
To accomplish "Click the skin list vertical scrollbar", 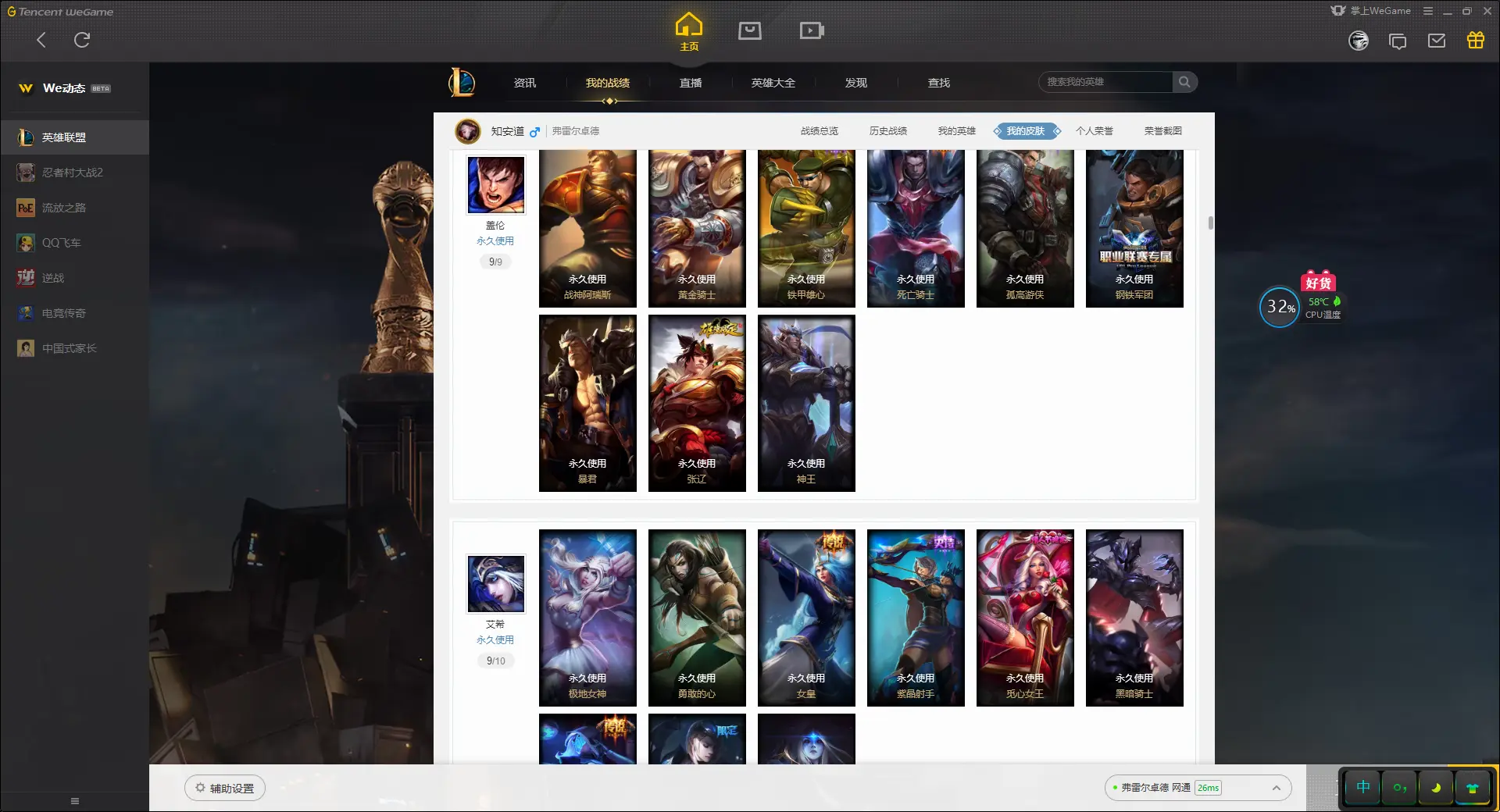I will point(1211,223).
